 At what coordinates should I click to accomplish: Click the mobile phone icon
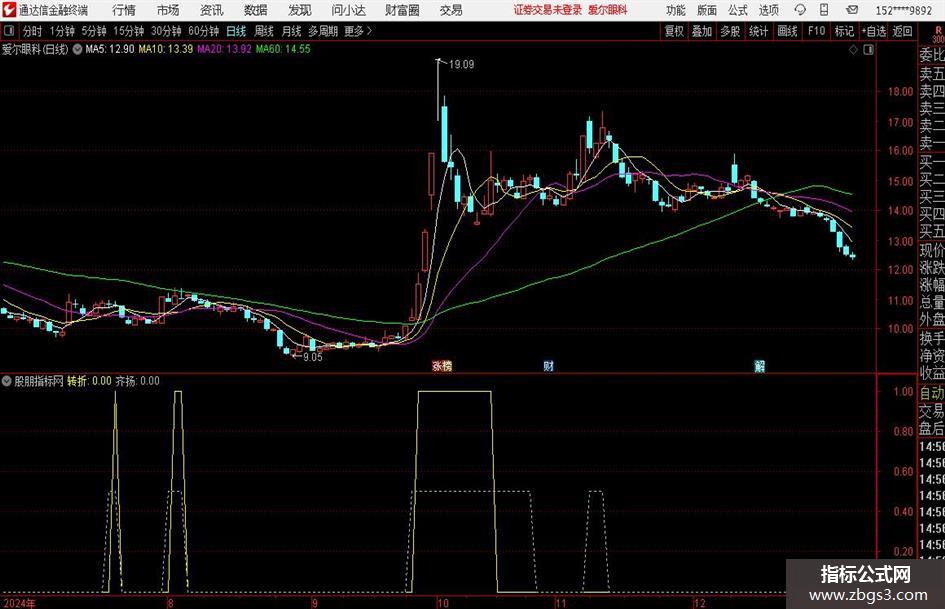click(824, 10)
